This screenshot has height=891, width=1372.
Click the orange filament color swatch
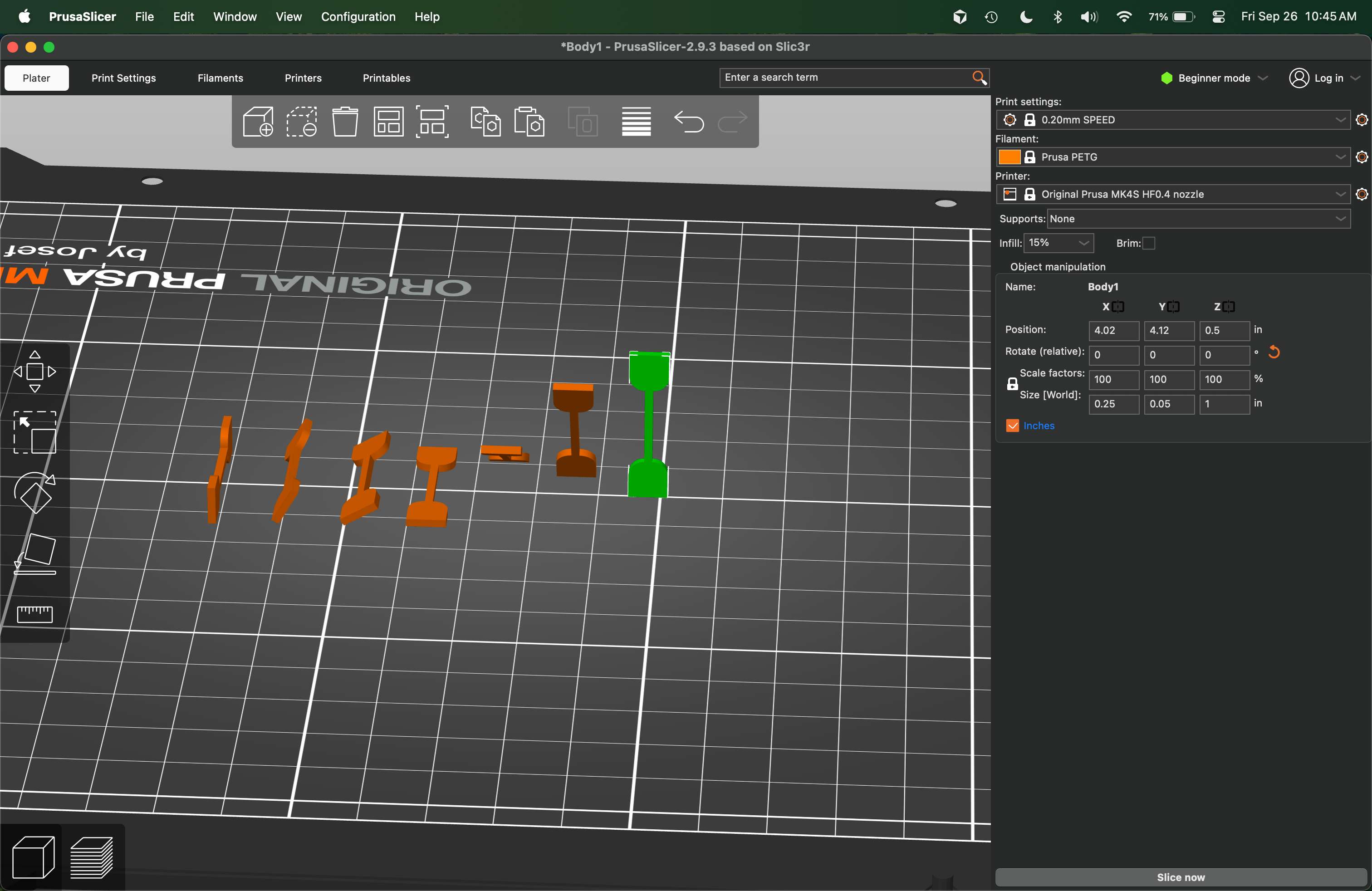(1009, 157)
